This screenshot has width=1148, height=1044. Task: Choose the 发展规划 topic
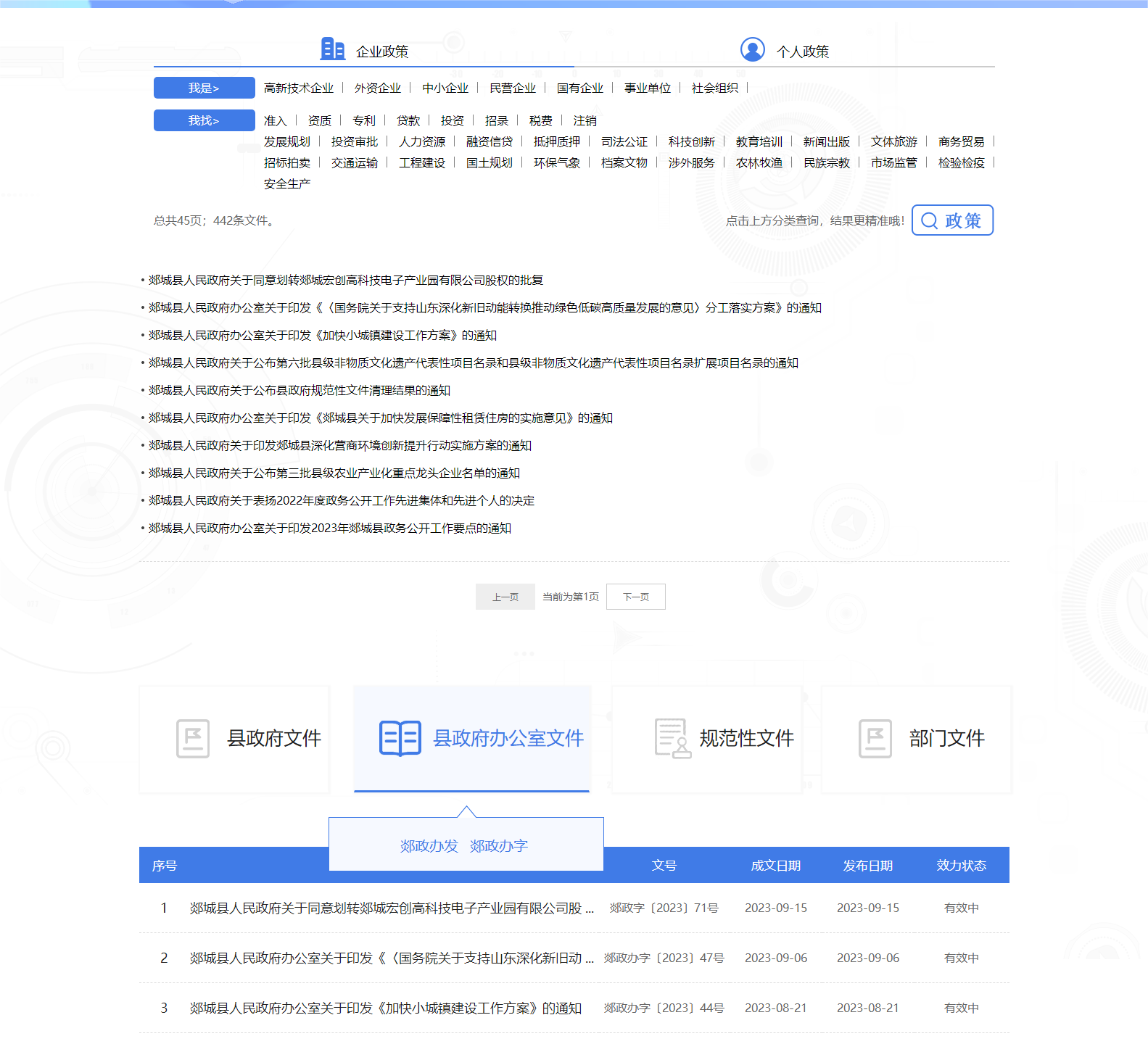click(287, 141)
